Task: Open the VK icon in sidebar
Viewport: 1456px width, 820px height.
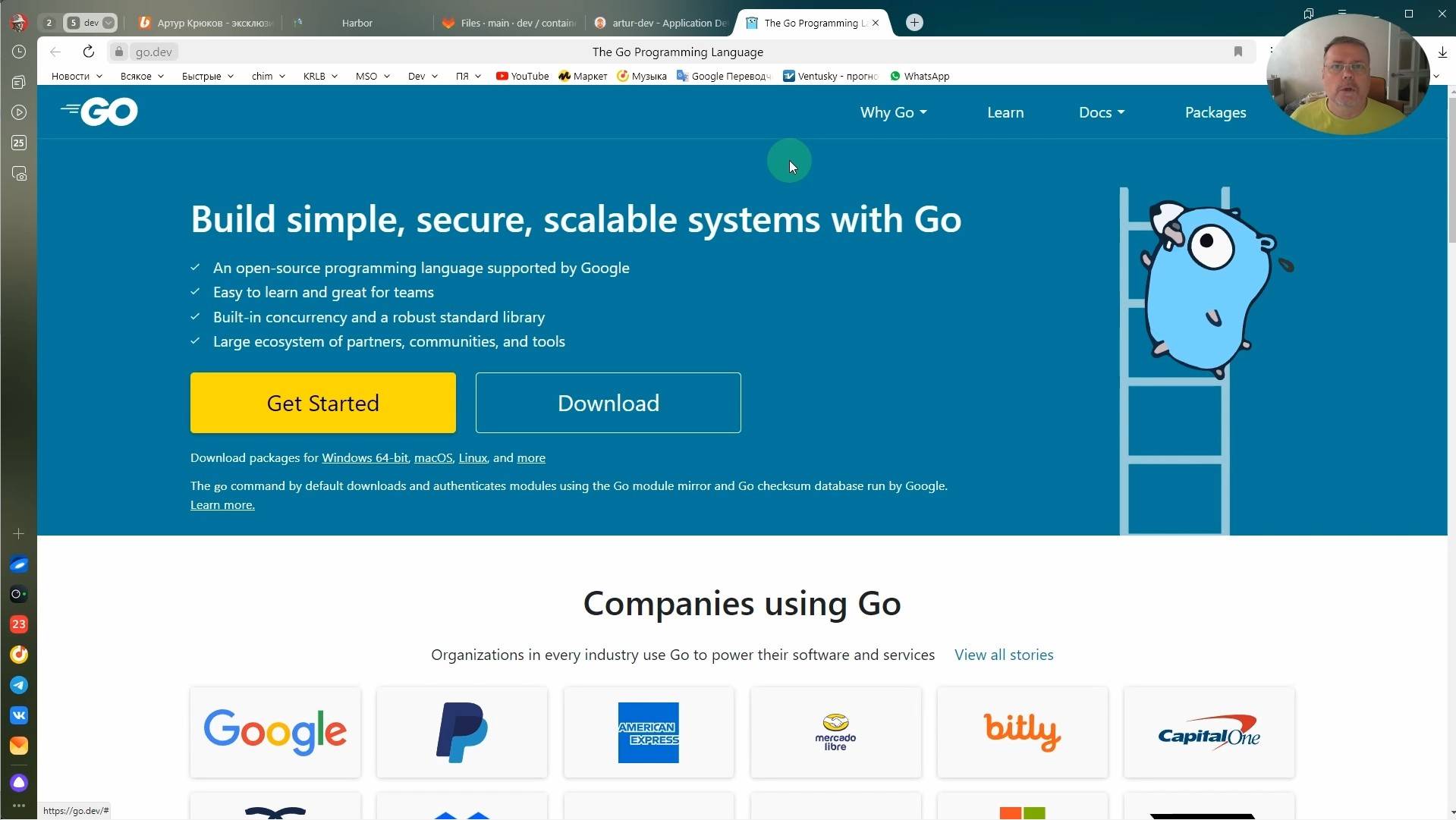Action: click(19, 715)
